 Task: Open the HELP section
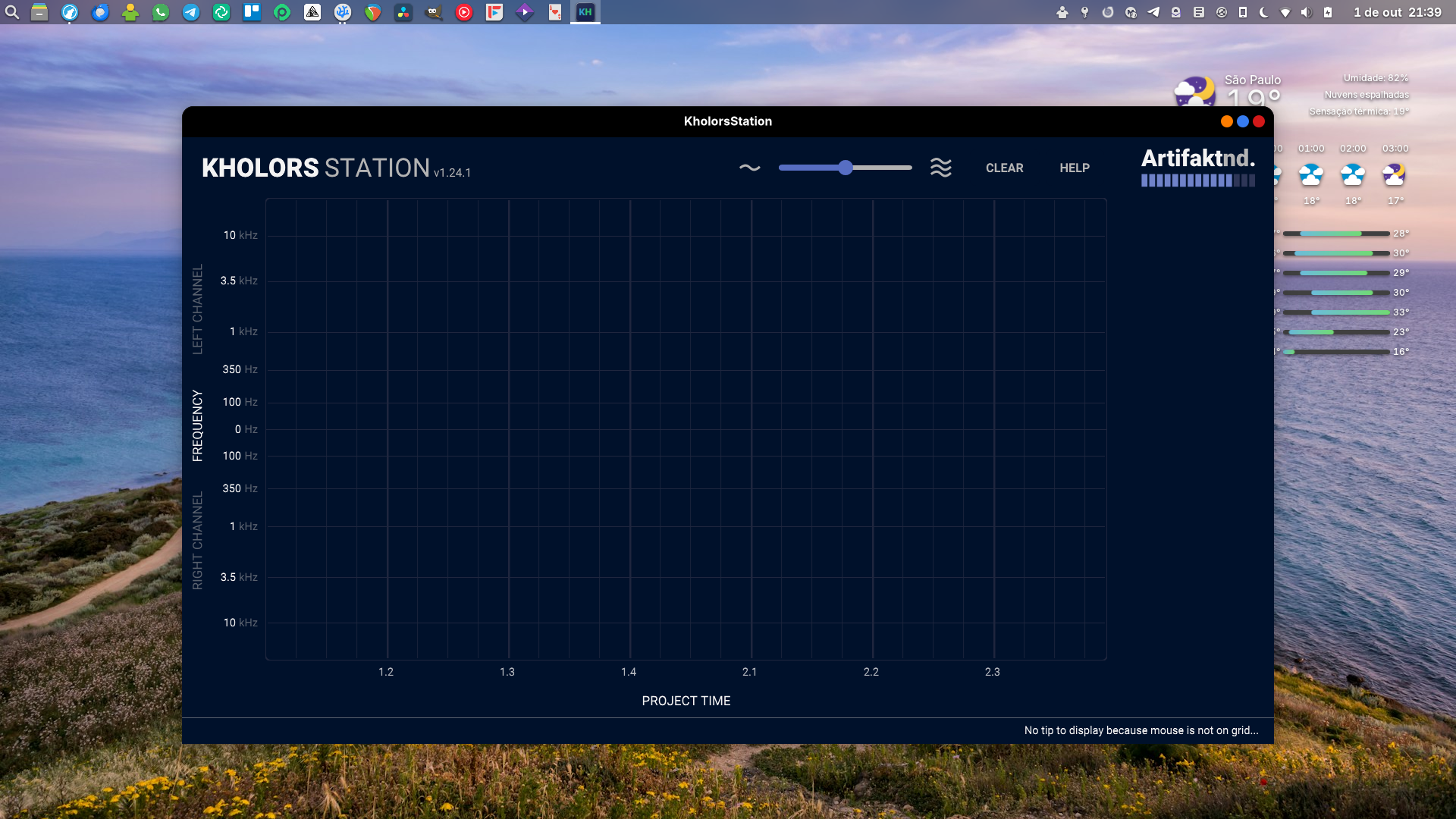(1074, 168)
